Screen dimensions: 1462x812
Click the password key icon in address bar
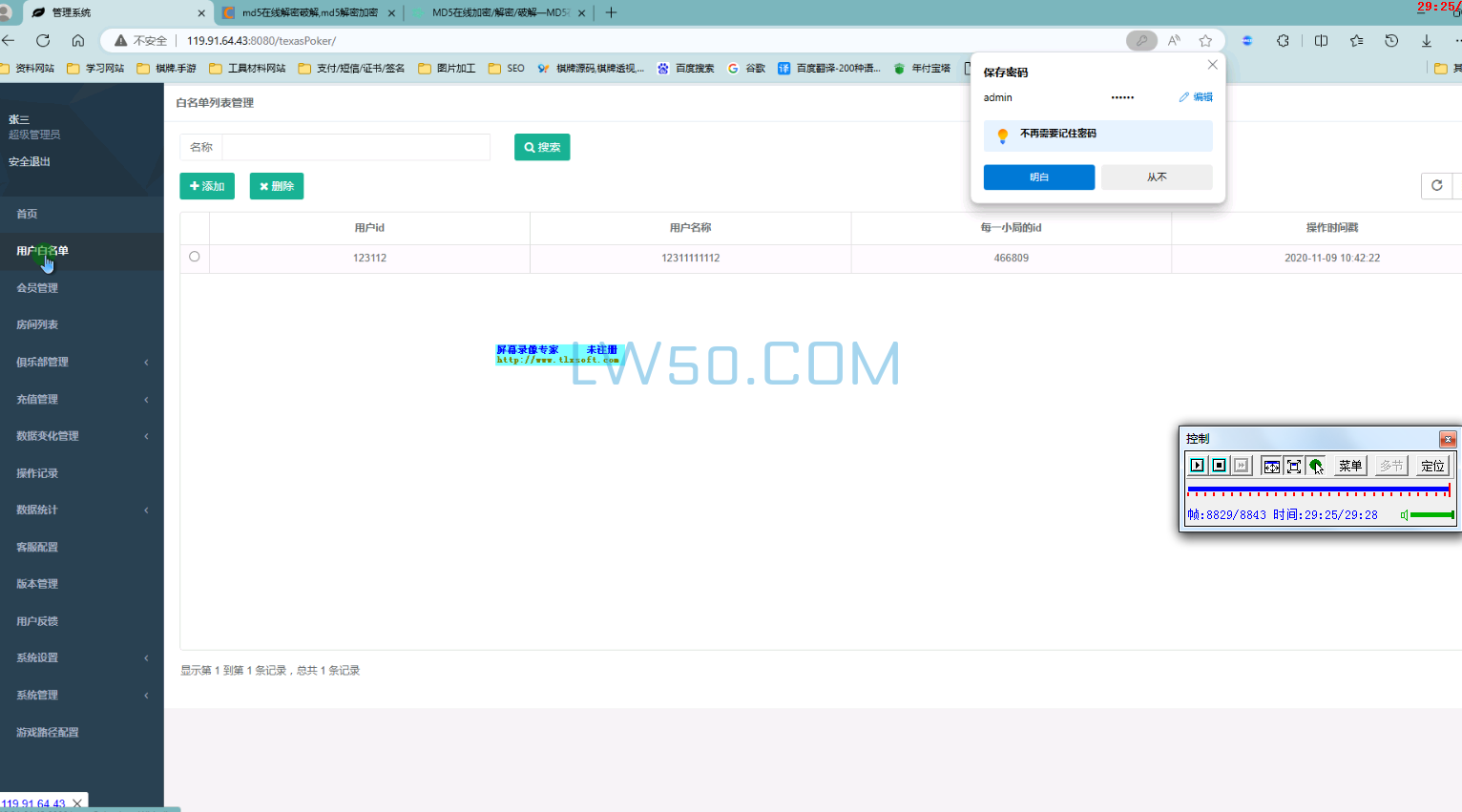pyautogui.click(x=1141, y=40)
